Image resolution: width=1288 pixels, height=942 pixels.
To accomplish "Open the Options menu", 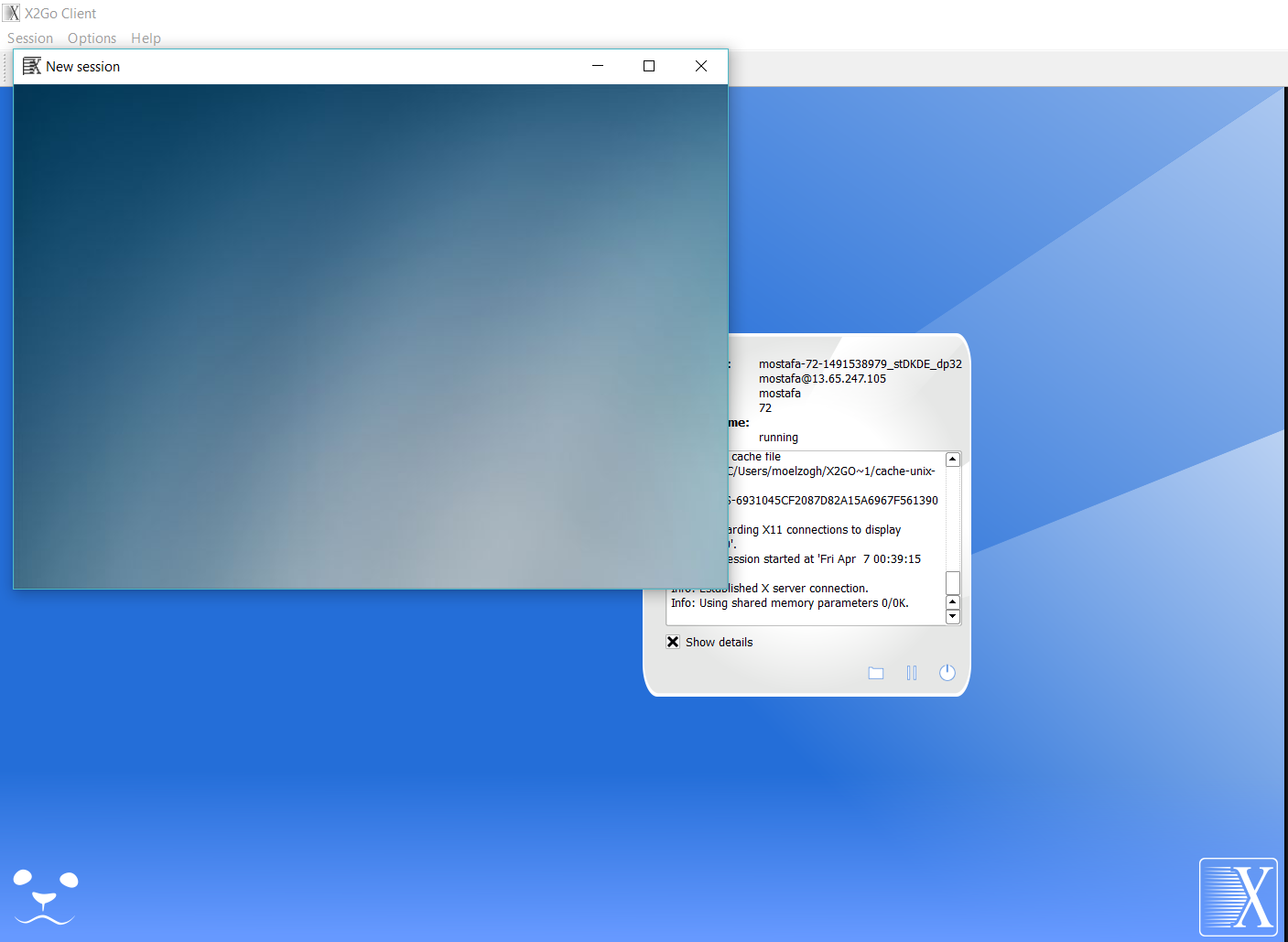I will [x=92, y=38].
